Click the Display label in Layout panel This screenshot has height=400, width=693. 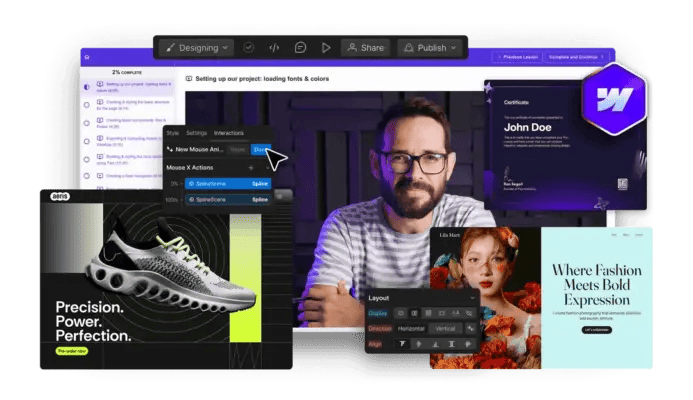click(x=377, y=313)
